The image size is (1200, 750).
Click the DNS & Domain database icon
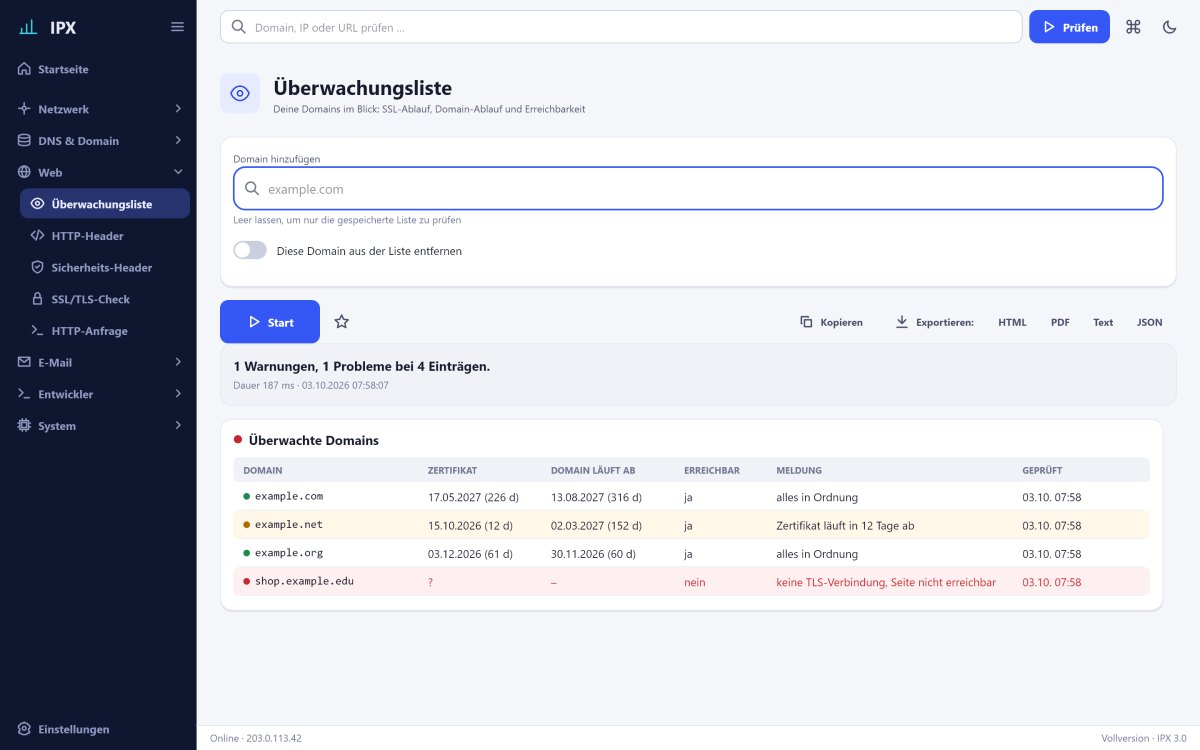(x=25, y=141)
